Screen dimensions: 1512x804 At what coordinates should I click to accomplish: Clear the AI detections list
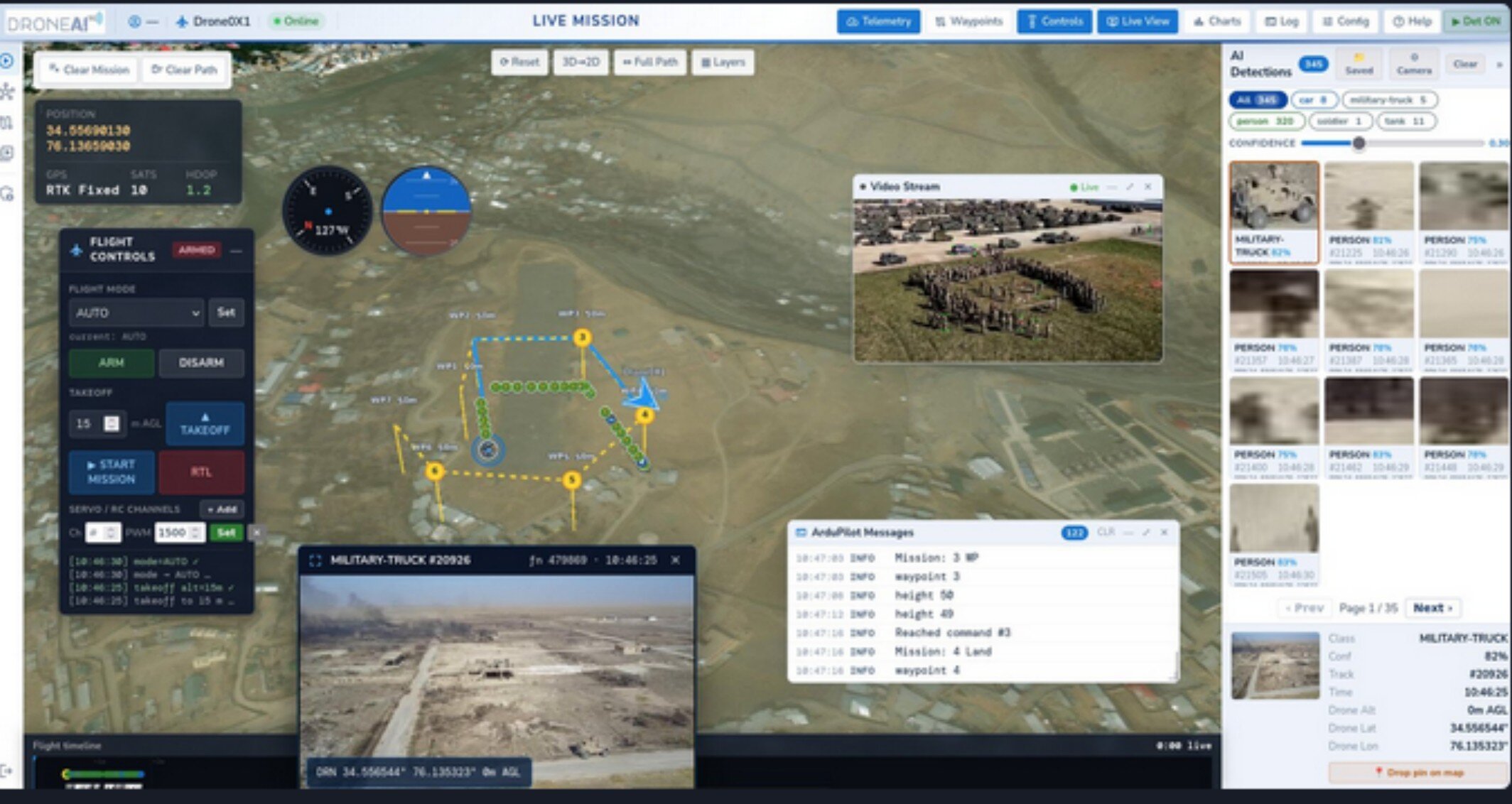click(x=1465, y=64)
